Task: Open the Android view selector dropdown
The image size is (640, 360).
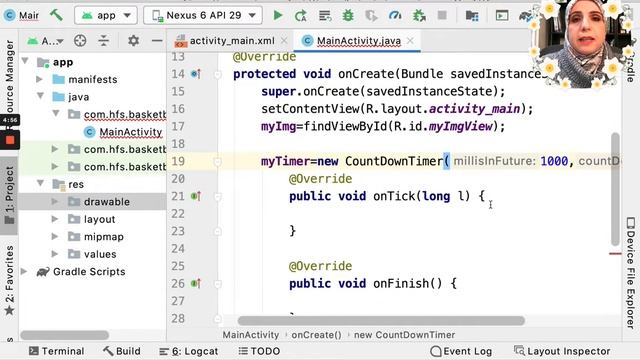Action: pos(45,40)
